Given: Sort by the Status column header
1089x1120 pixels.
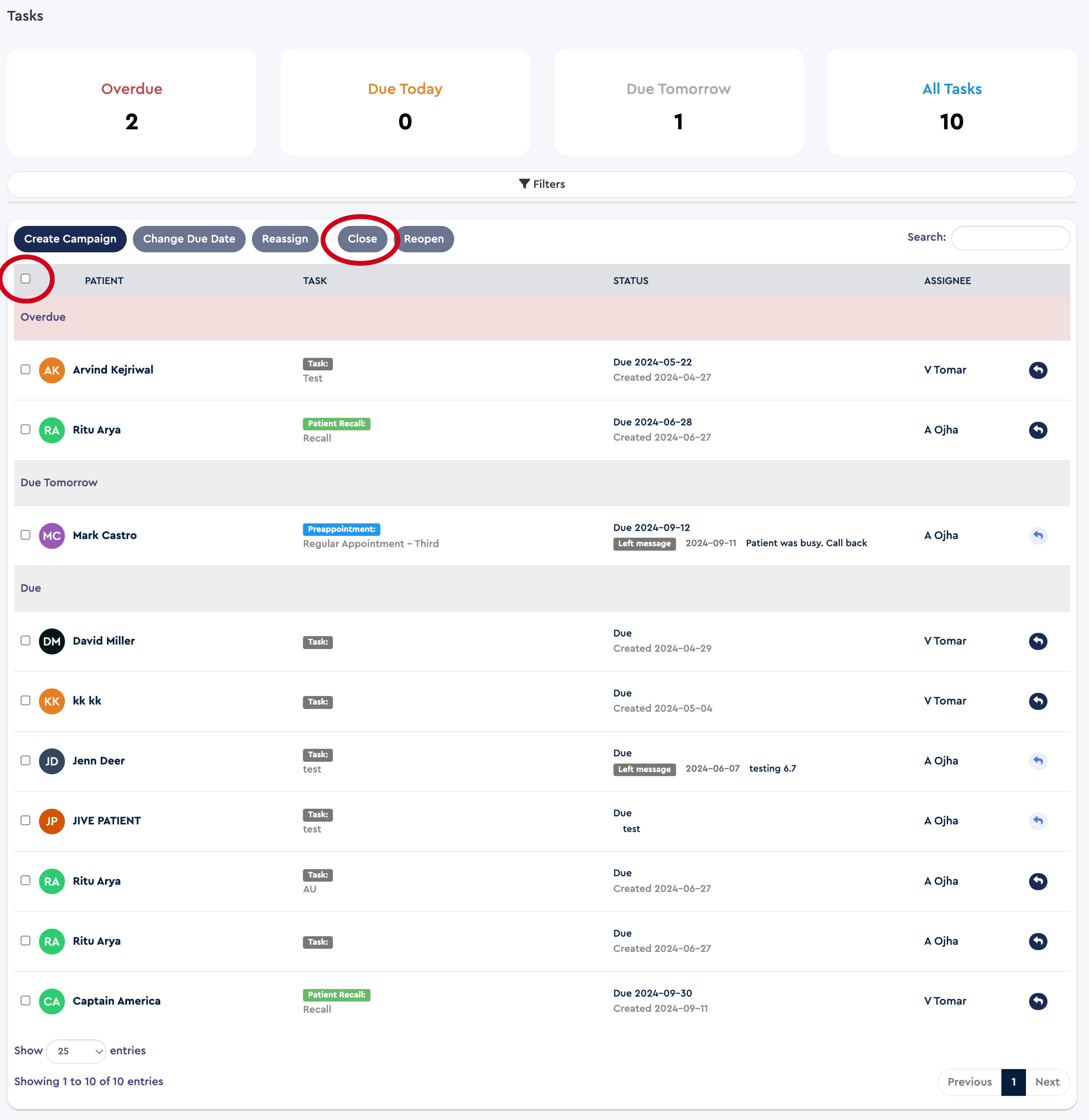Looking at the screenshot, I should [631, 281].
